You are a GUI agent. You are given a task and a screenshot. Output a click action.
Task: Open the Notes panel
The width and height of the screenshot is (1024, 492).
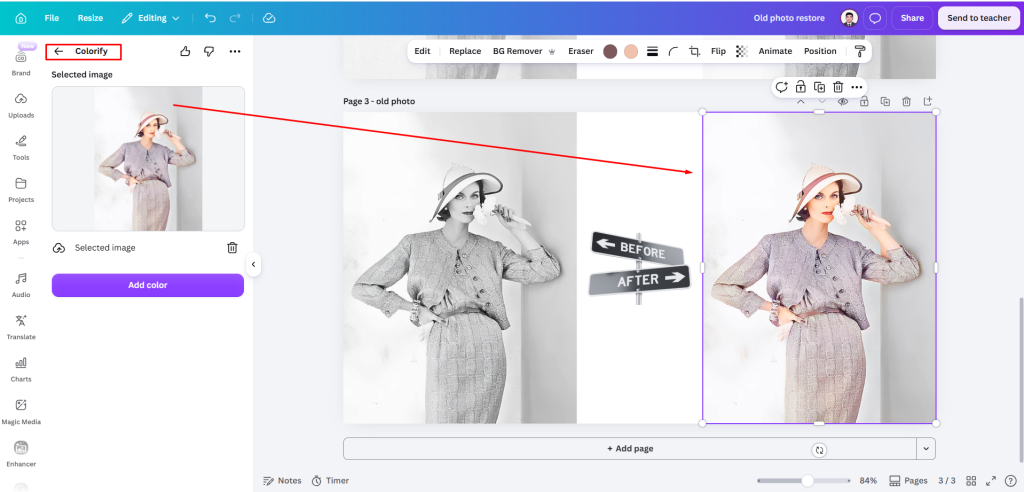point(282,481)
